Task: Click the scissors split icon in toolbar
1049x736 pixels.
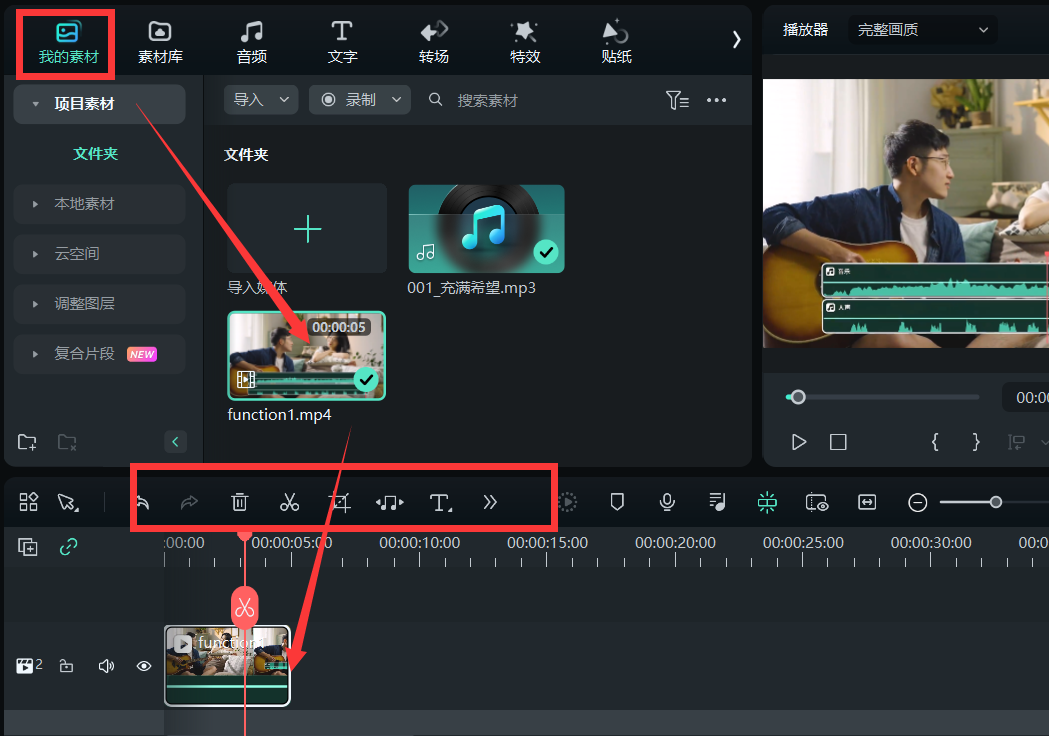Action: coord(290,502)
